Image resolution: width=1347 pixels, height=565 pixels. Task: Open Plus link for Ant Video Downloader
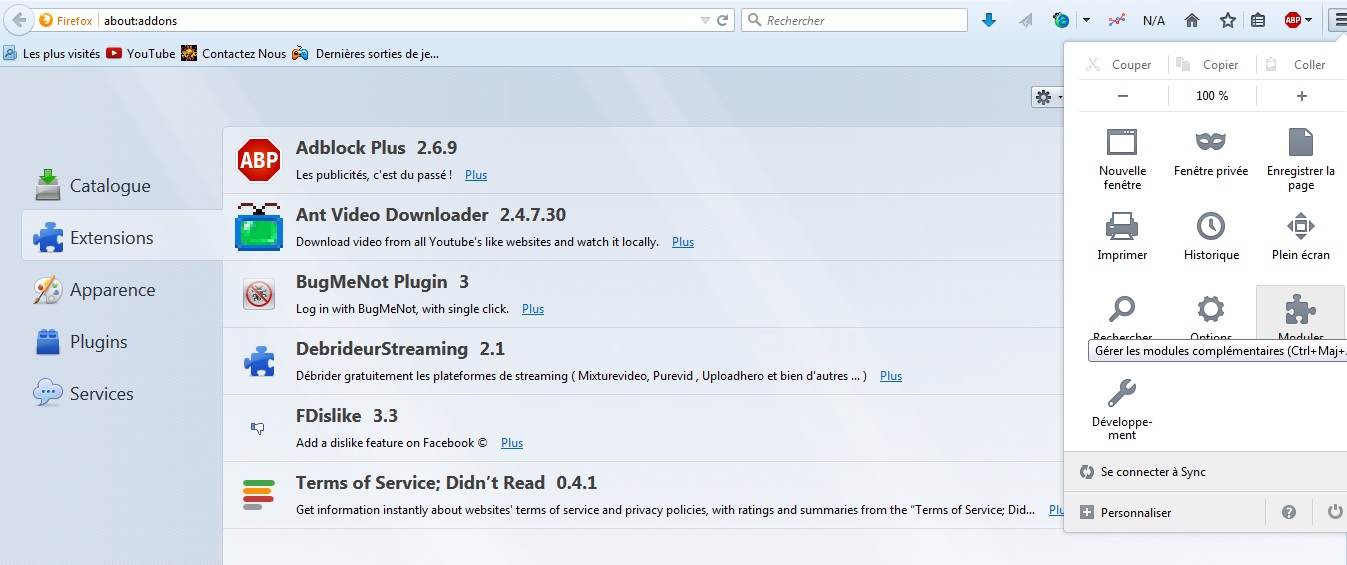pos(683,242)
